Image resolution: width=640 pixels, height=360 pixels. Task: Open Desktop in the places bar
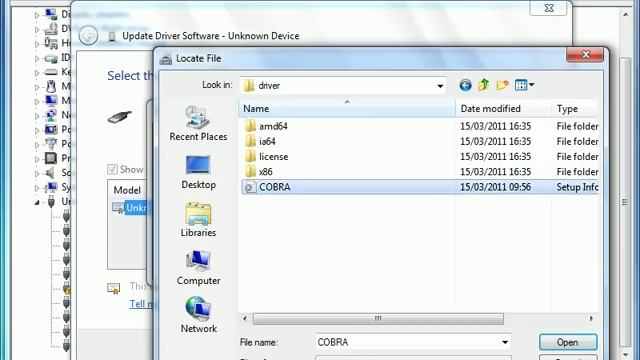198,172
